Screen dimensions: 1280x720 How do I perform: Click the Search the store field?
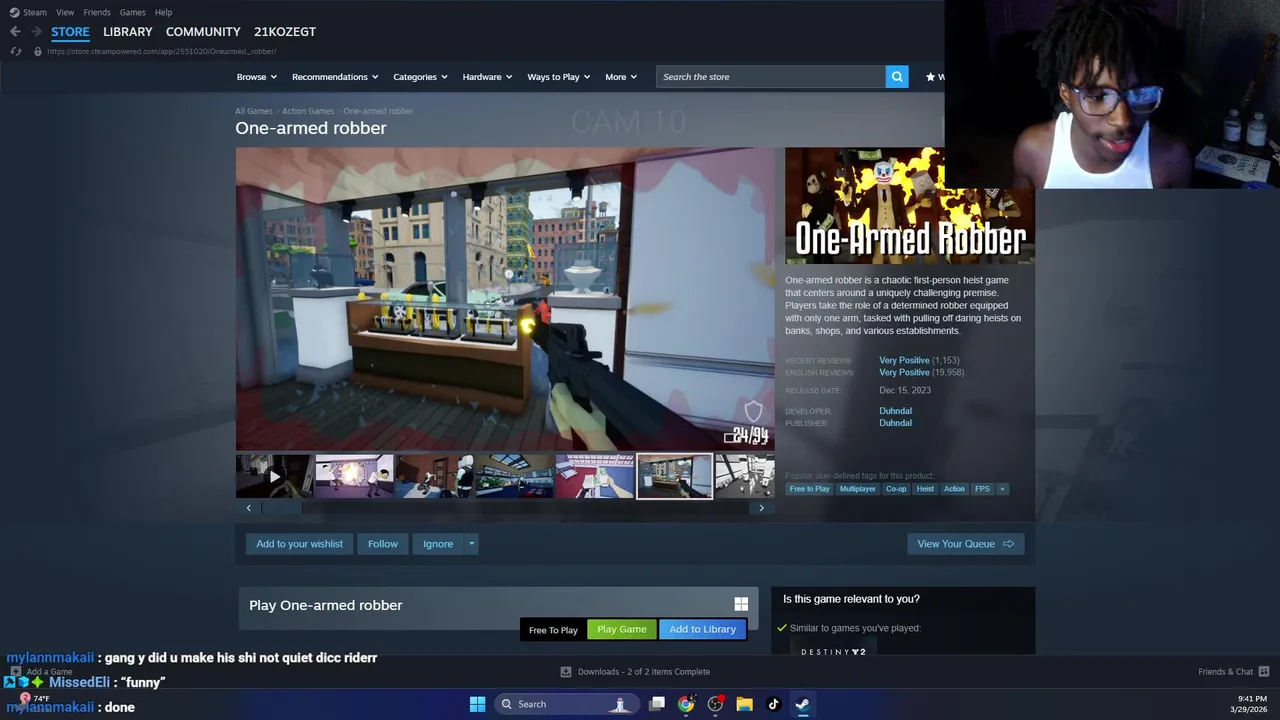coord(771,77)
